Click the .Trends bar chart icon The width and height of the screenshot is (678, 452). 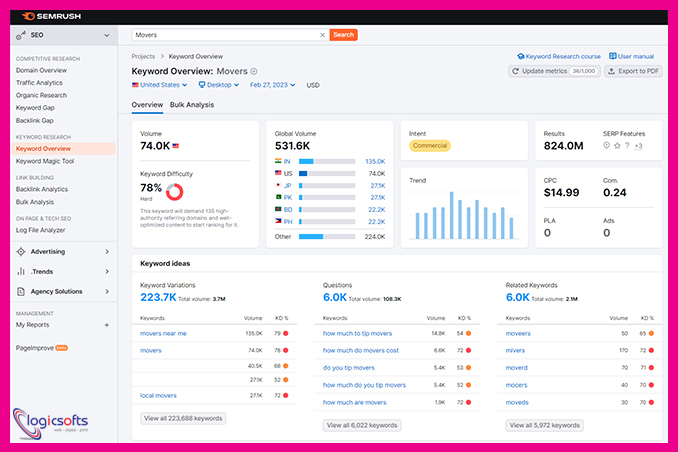tap(21, 272)
